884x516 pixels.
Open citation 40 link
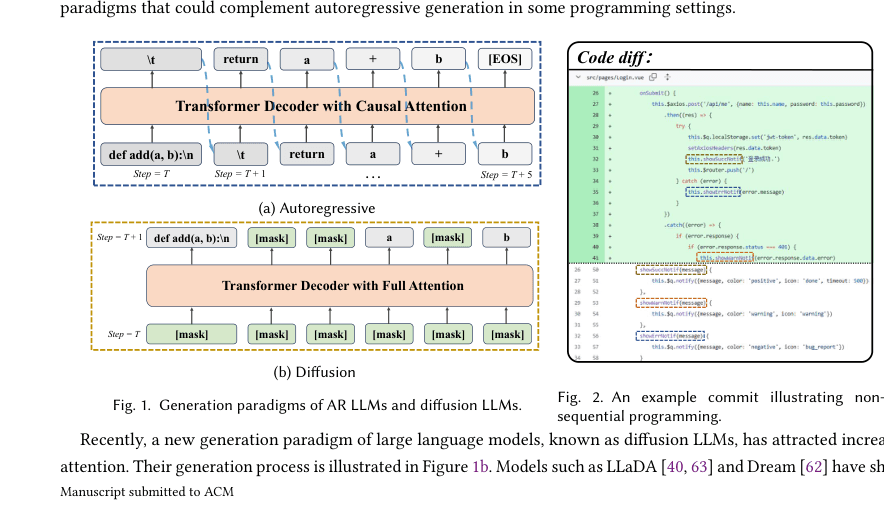point(674,467)
